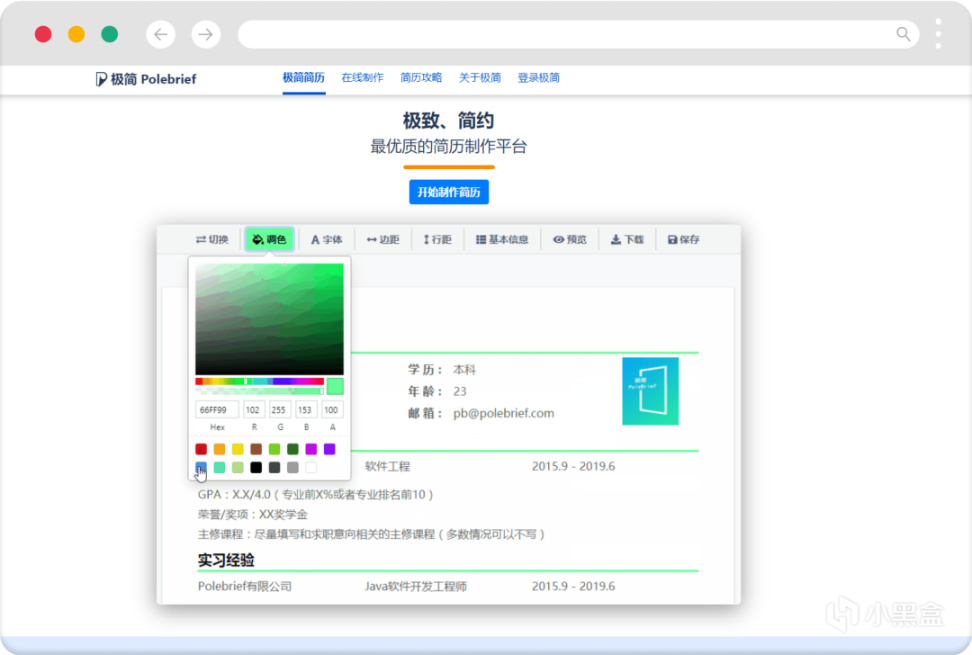Click the Polebrief有限公司 company text
Viewport: 972px width, 655px height.
[x=245, y=586]
